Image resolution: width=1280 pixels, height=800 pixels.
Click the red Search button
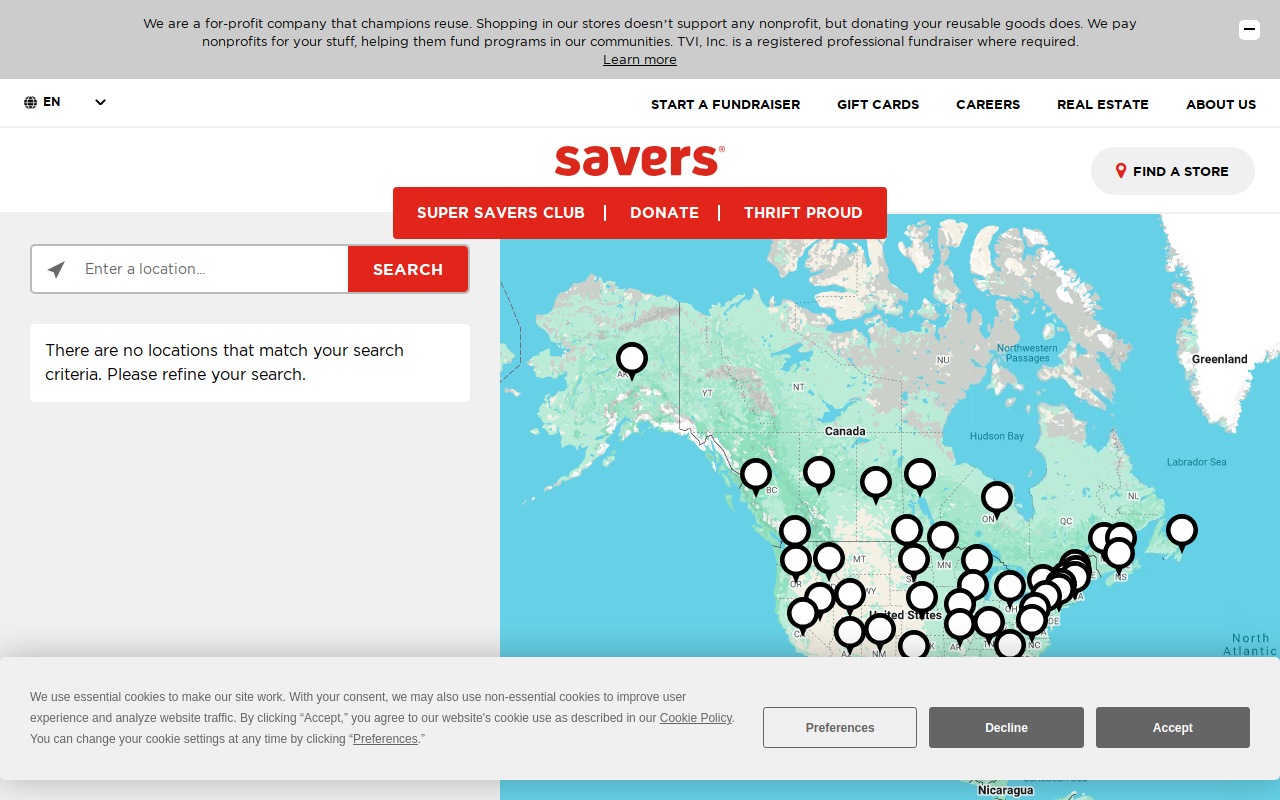coord(408,269)
